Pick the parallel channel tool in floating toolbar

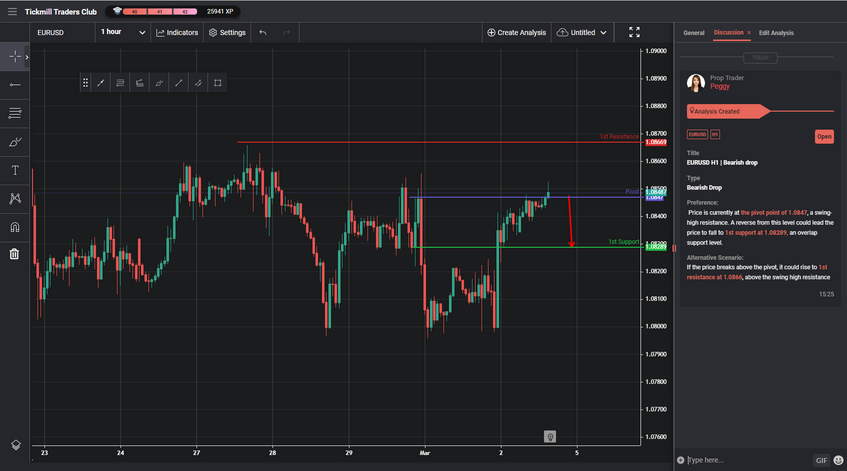198,83
